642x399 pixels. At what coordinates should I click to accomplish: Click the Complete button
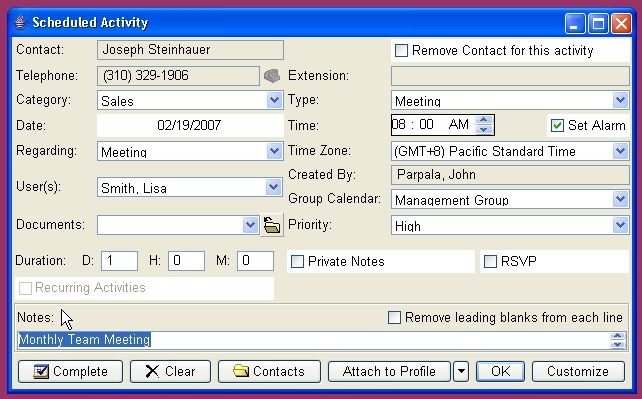point(70,372)
